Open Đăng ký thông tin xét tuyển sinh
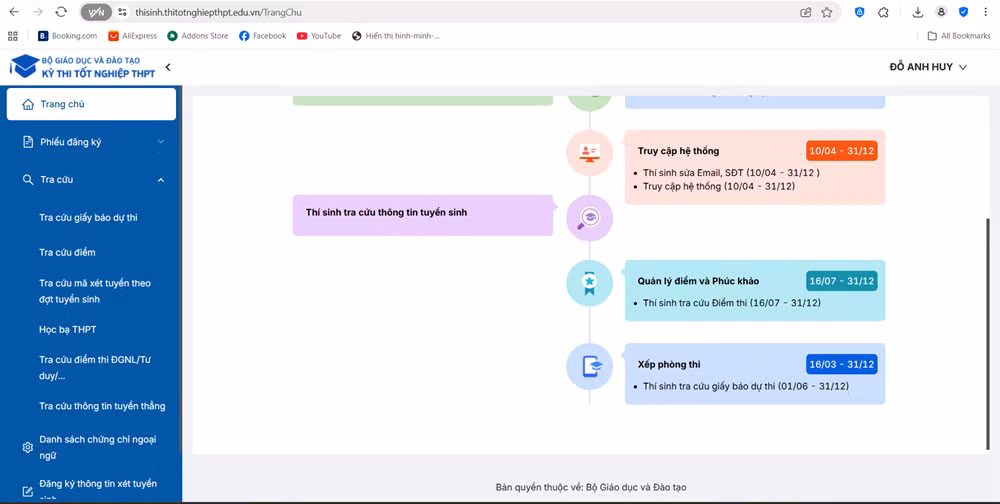 click(98, 490)
